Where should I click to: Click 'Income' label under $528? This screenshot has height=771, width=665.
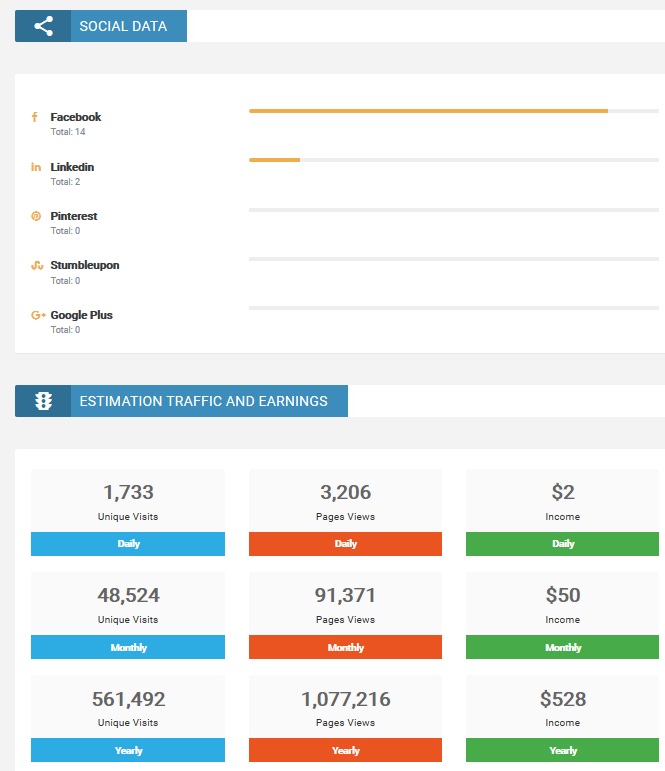tap(562, 723)
